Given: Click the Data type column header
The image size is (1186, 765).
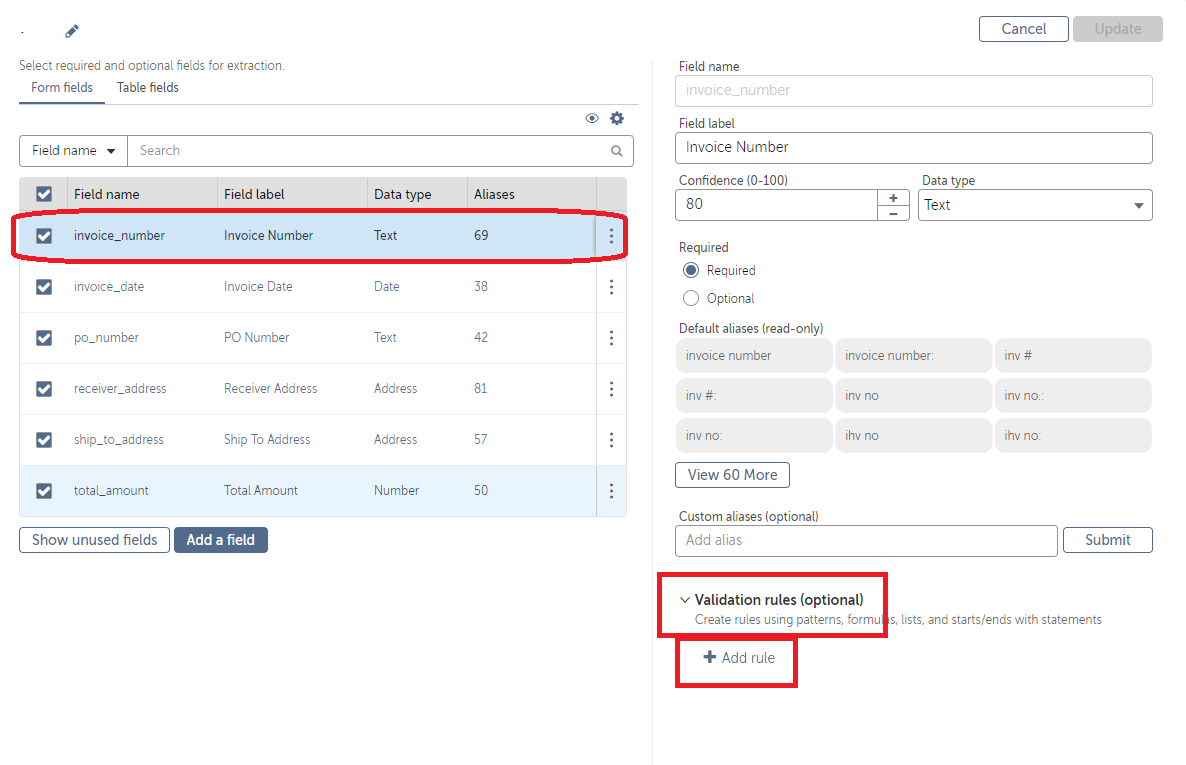Looking at the screenshot, I should (x=402, y=194).
